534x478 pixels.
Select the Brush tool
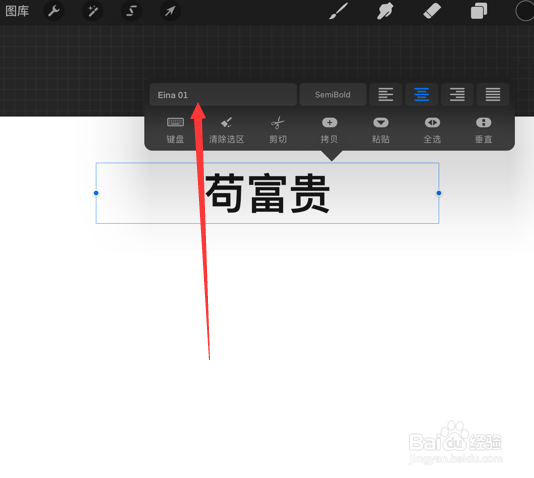(339, 11)
